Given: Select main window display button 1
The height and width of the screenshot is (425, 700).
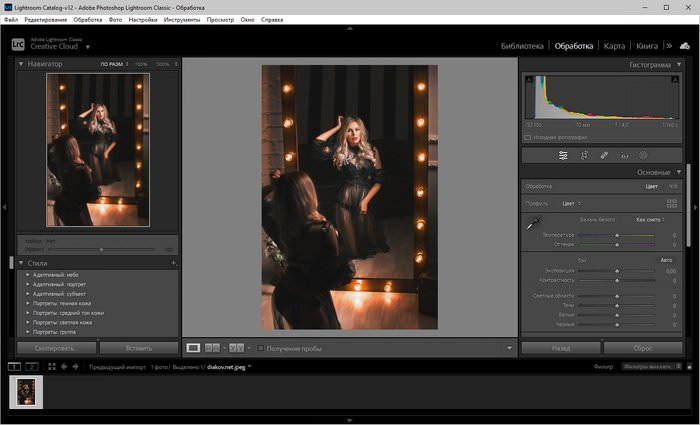Looking at the screenshot, I should [x=14, y=367].
